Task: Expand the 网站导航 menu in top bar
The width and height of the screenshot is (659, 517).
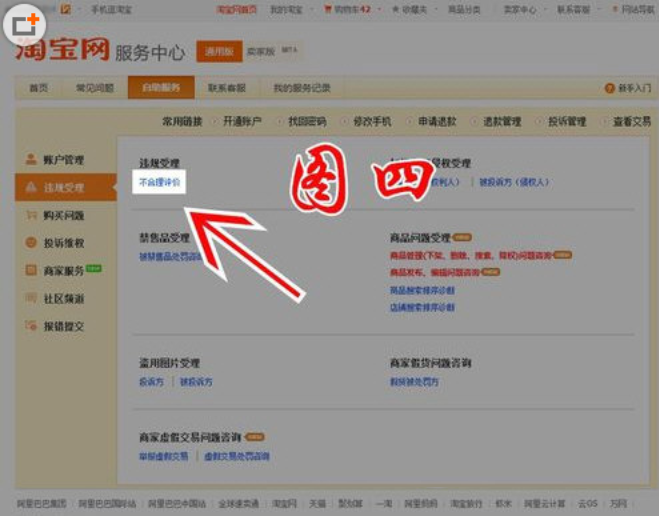Action: [x=638, y=9]
